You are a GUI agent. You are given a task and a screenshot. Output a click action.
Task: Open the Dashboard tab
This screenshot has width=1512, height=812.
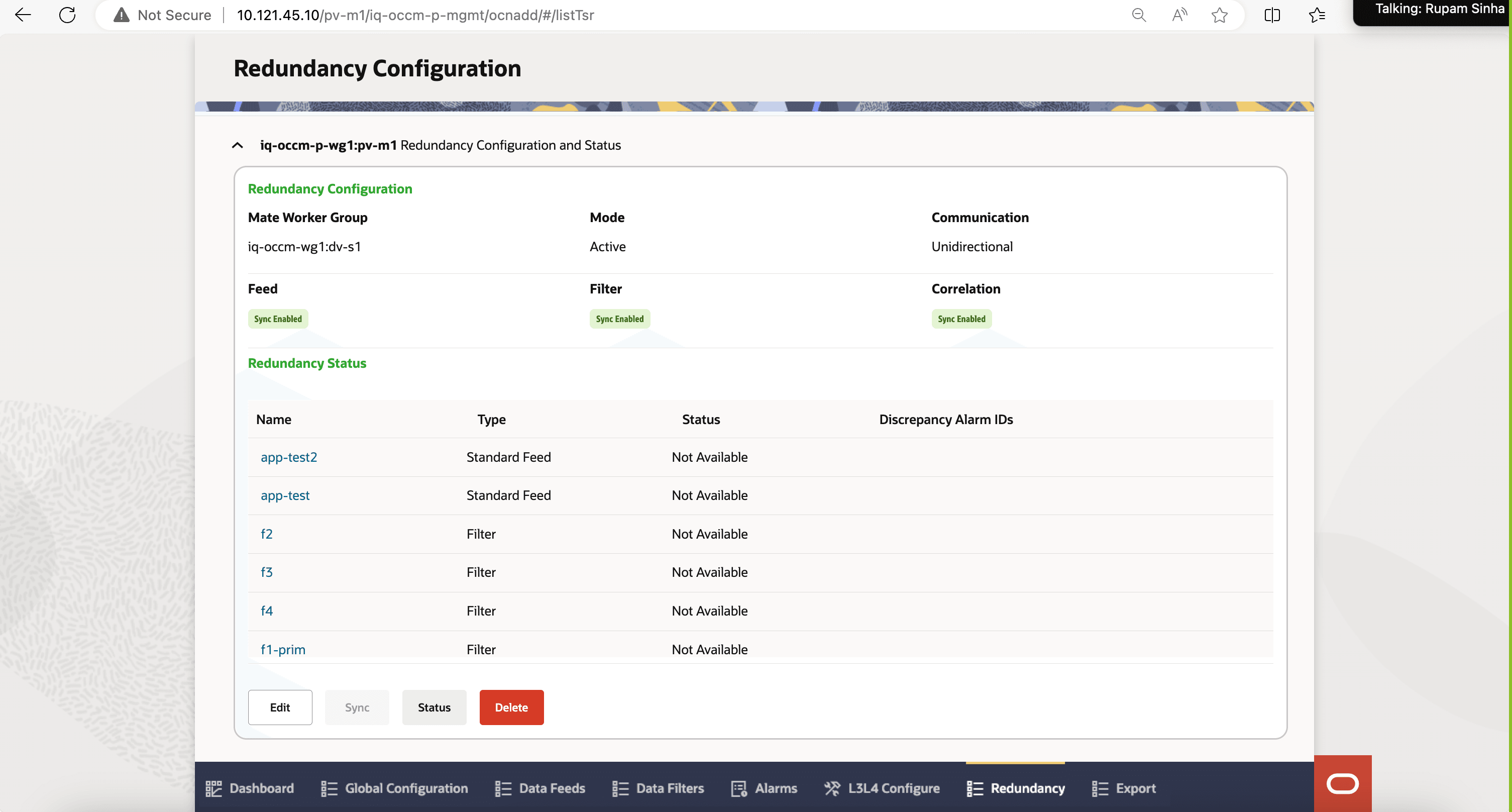(x=250, y=788)
